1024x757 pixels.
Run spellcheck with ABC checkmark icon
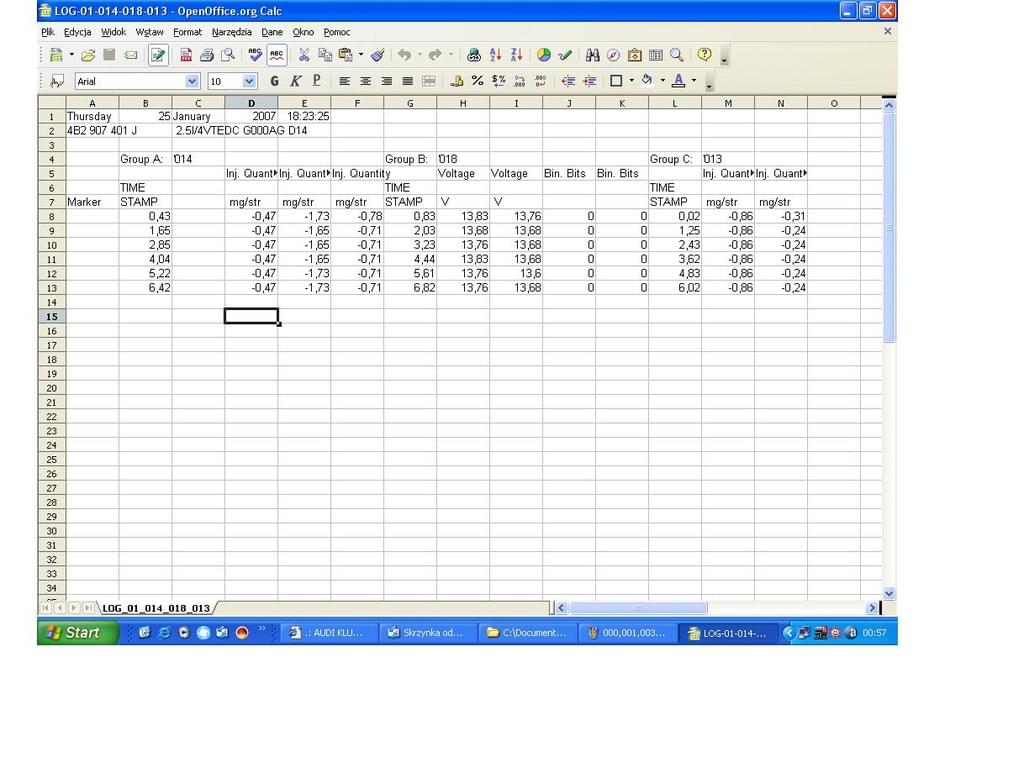point(255,55)
